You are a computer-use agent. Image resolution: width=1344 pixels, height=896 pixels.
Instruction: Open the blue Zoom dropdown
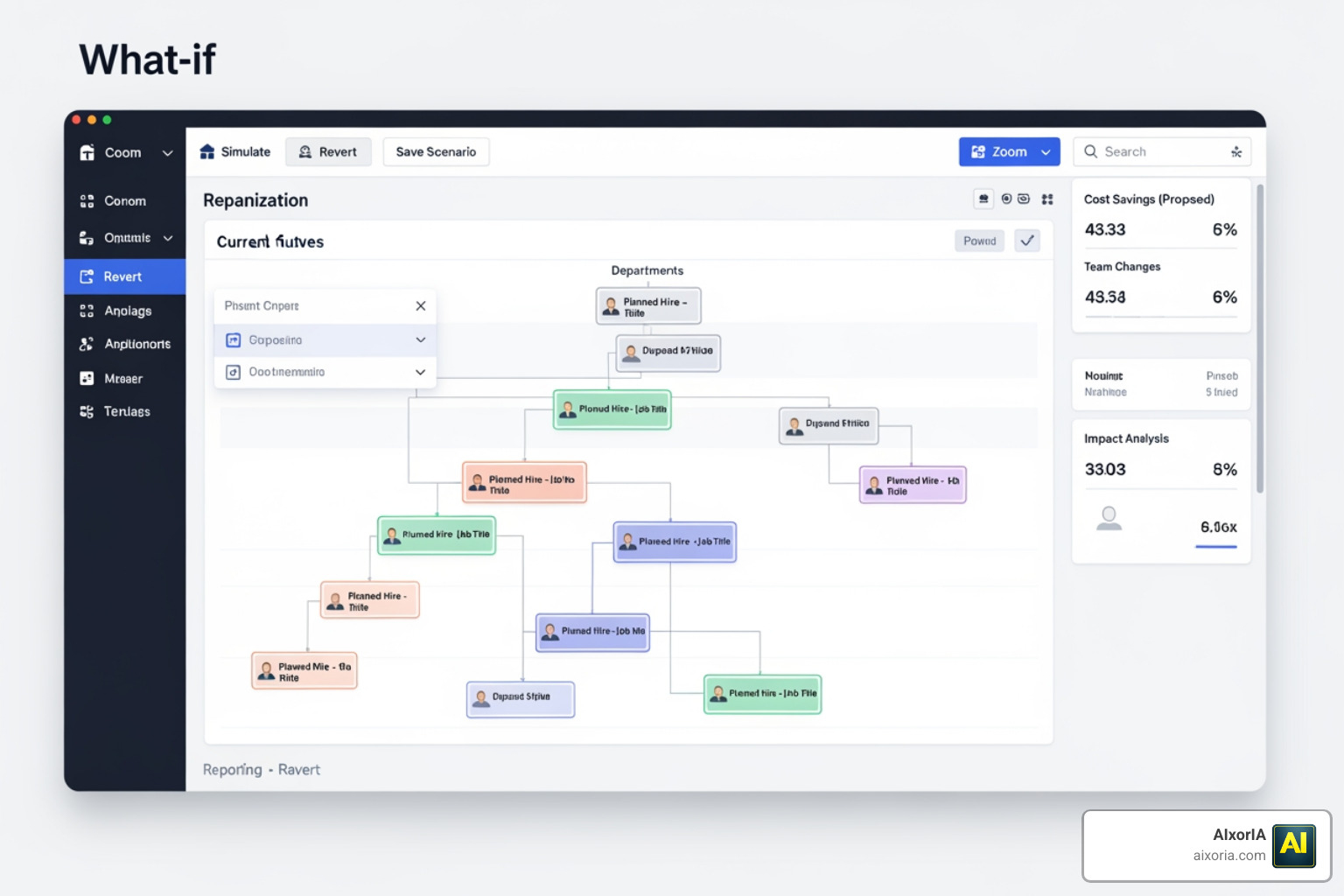[x=1009, y=152]
